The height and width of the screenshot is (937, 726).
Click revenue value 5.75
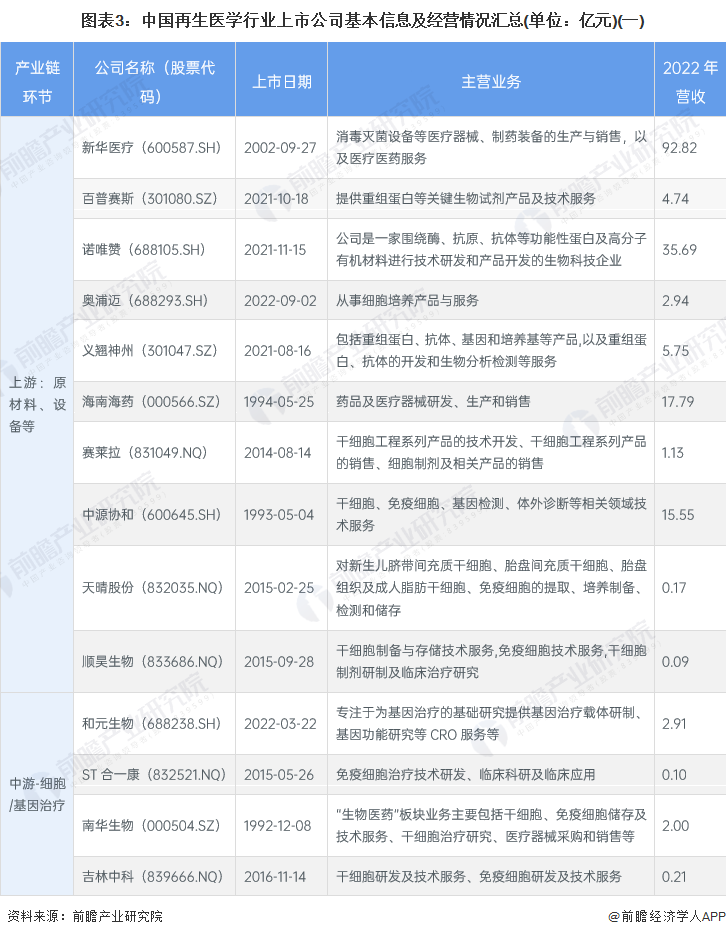tap(675, 351)
